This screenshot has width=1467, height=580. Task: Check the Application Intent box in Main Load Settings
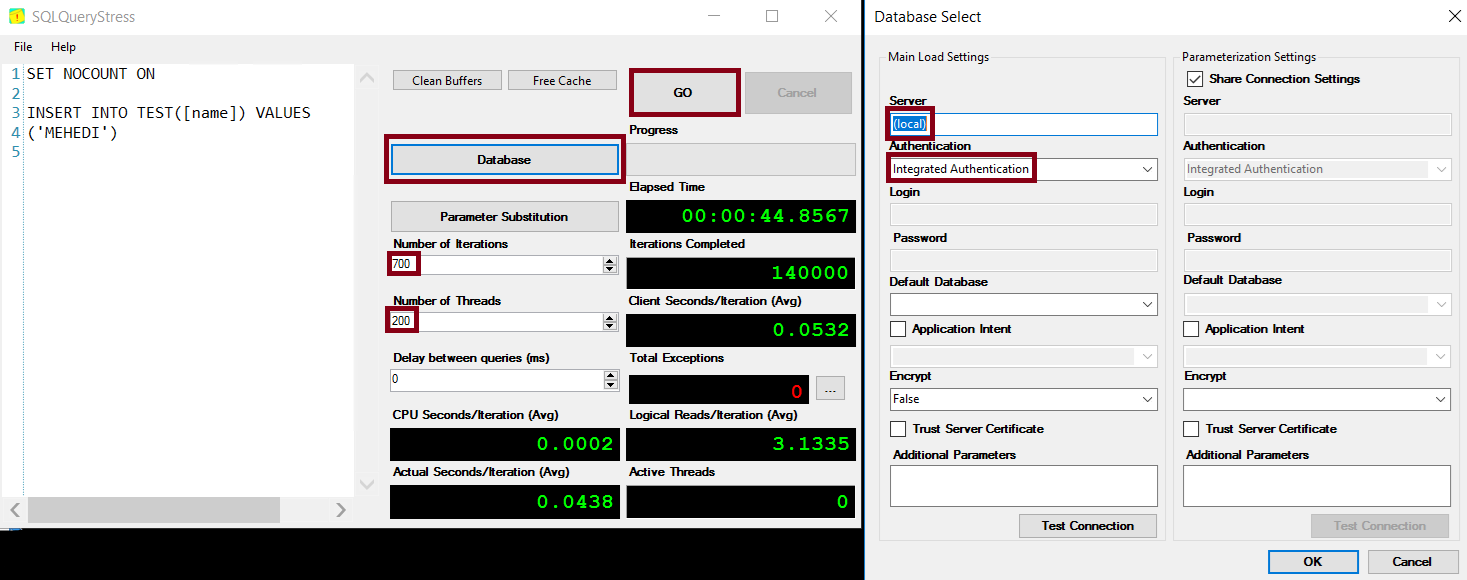click(898, 329)
